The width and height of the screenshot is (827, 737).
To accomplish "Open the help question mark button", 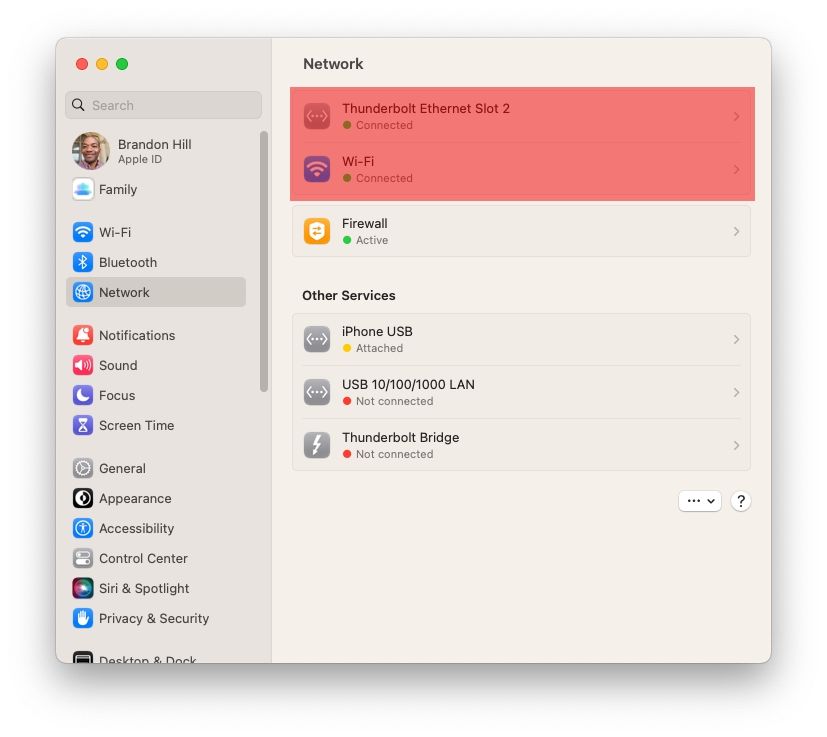I will click(x=740, y=500).
